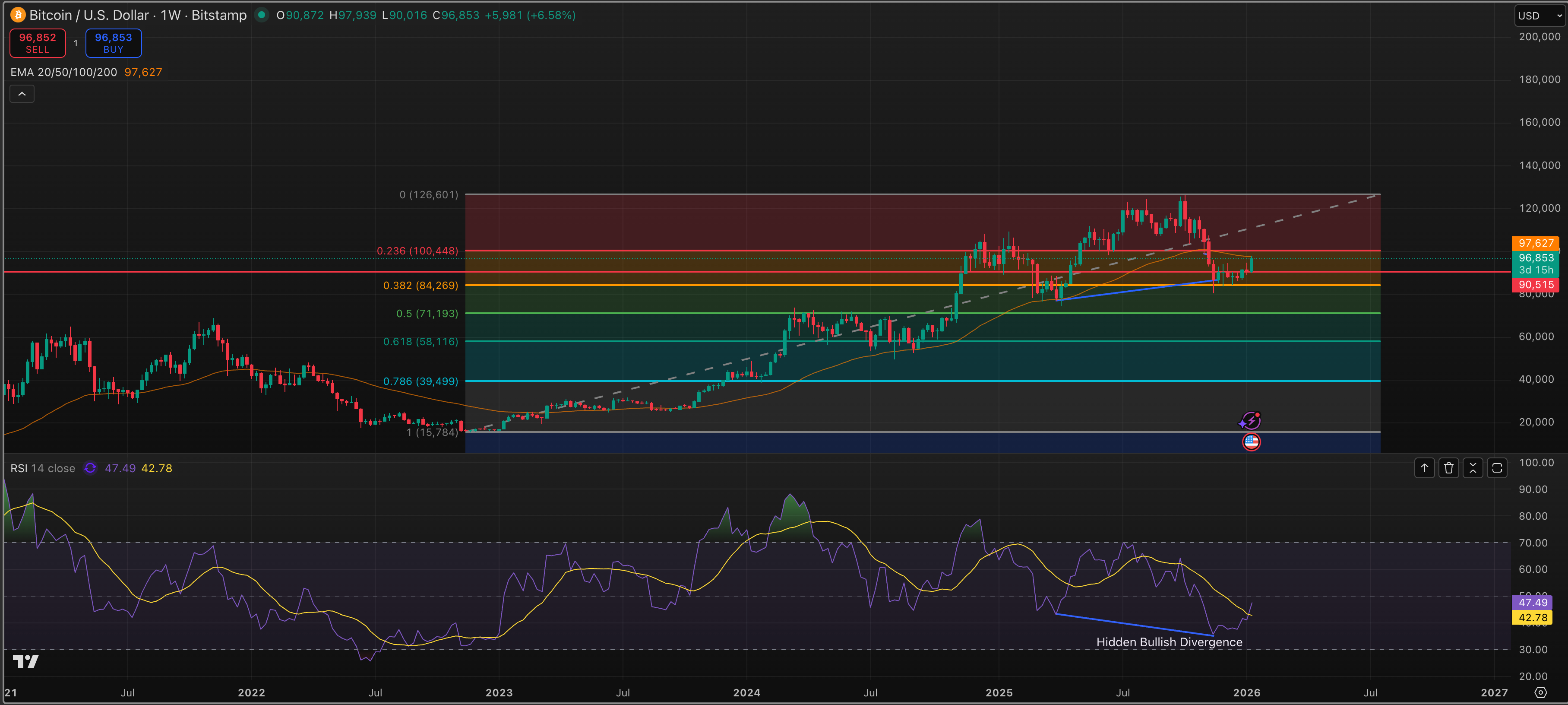The height and width of the screenshot is (705, 1568).
Task: Delete the RSI pane with trash icon
Action: tap(1449, 468)
